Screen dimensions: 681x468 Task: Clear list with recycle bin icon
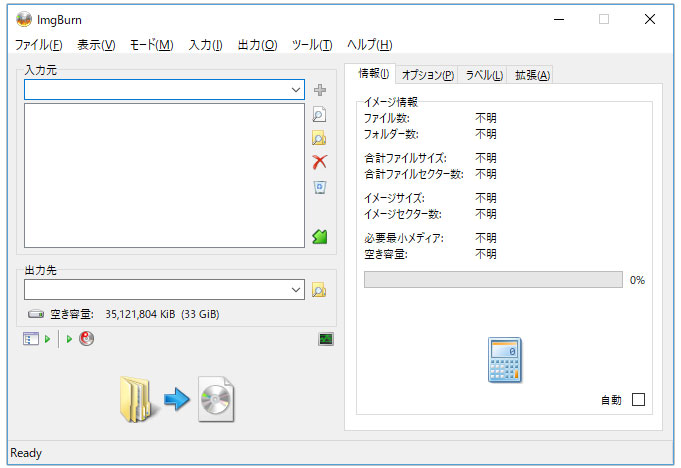coord(320,187)
